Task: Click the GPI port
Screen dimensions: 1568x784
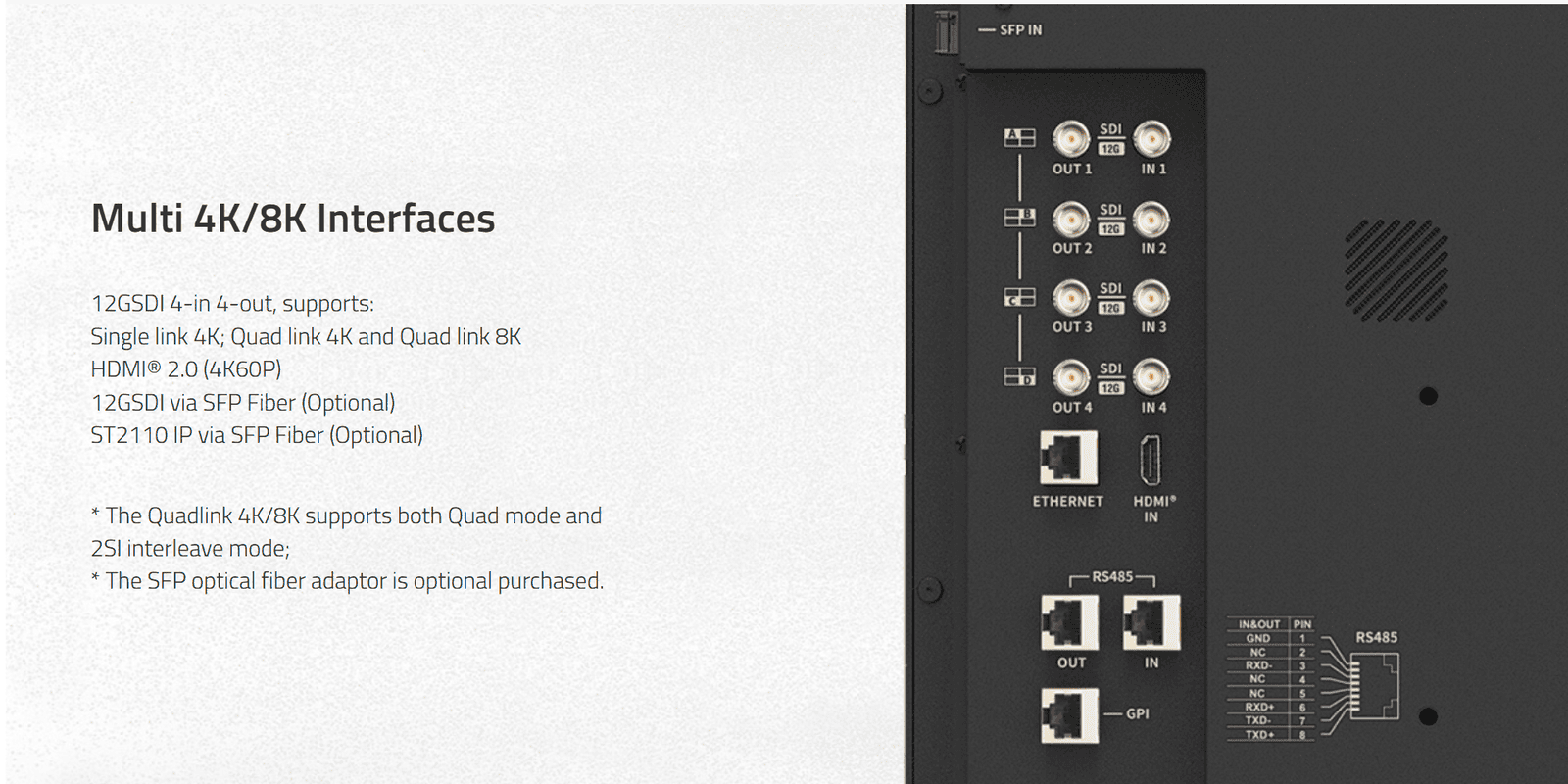Action: (x=1069, y=714)
